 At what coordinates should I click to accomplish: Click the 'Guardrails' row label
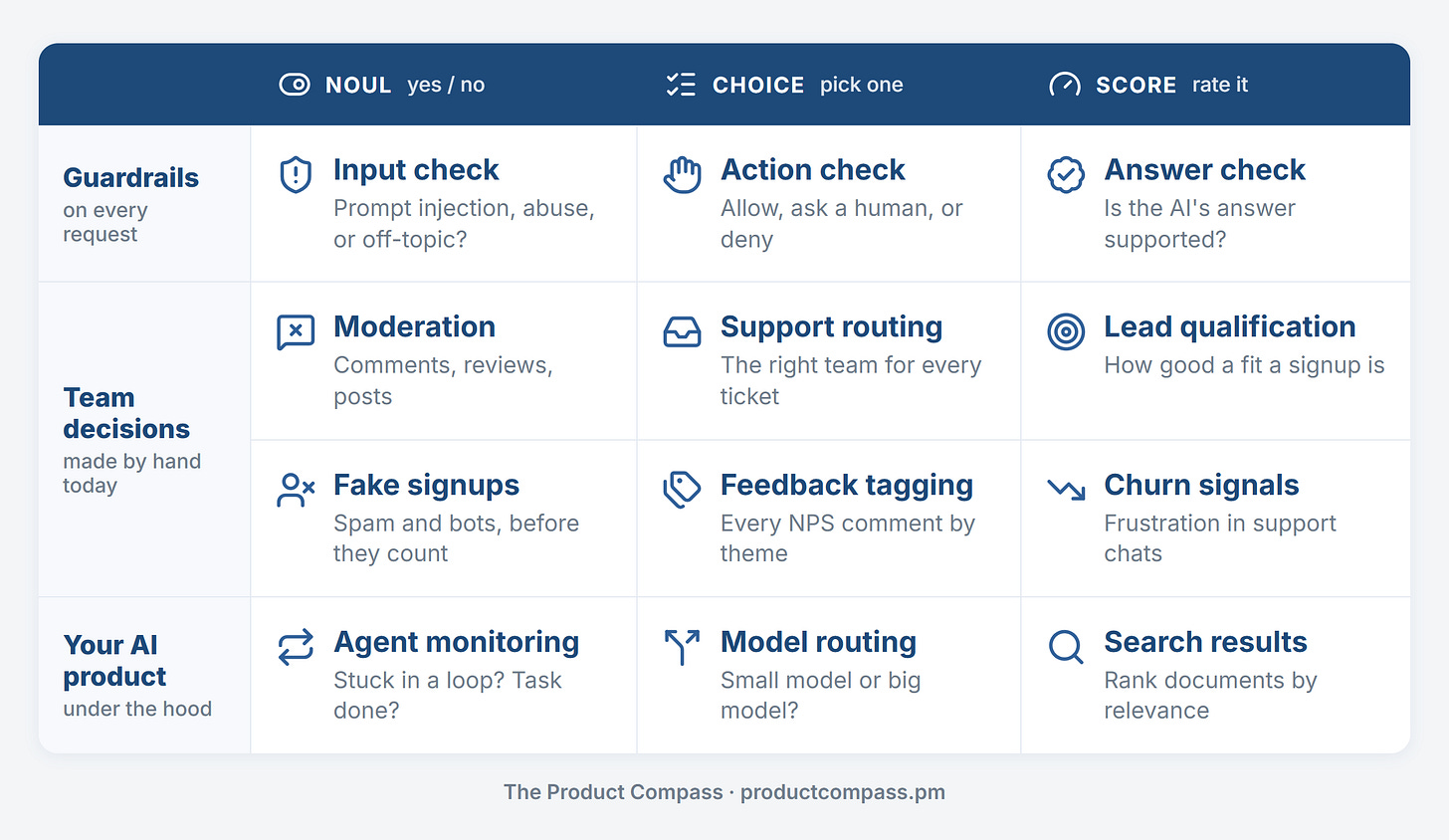click(x=130, y=178)
